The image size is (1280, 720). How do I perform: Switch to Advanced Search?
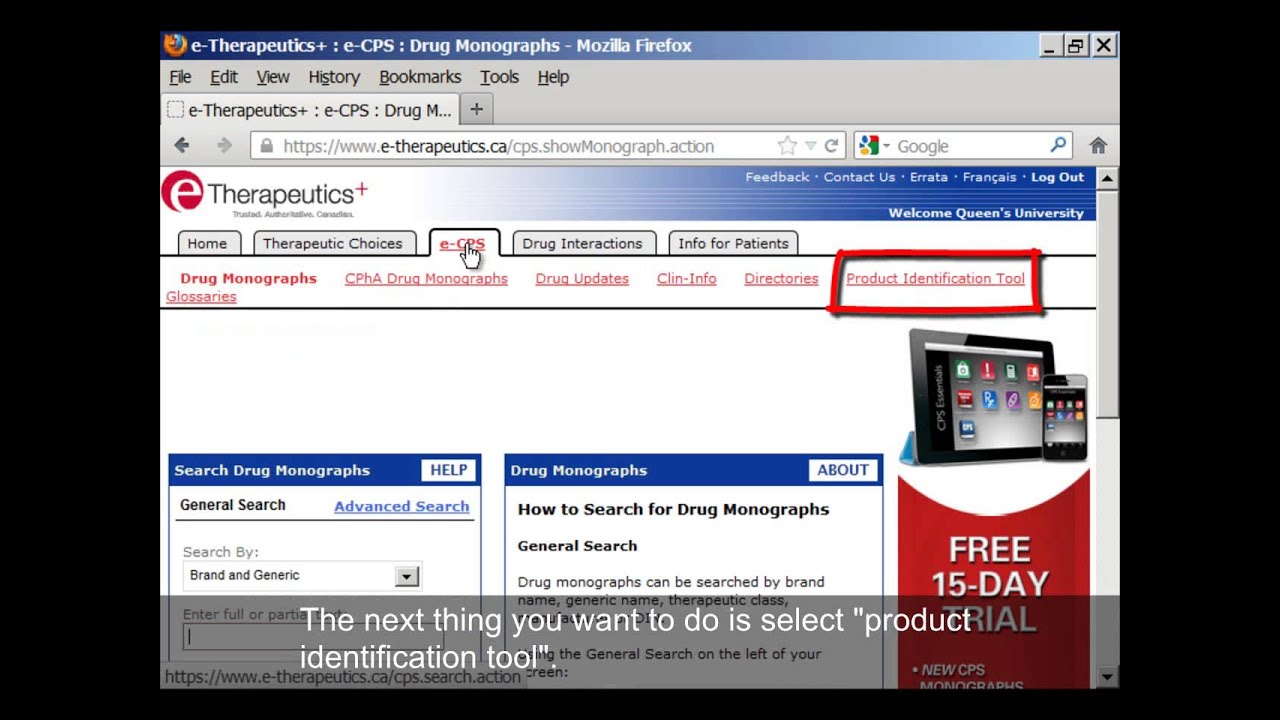point(401,506)
